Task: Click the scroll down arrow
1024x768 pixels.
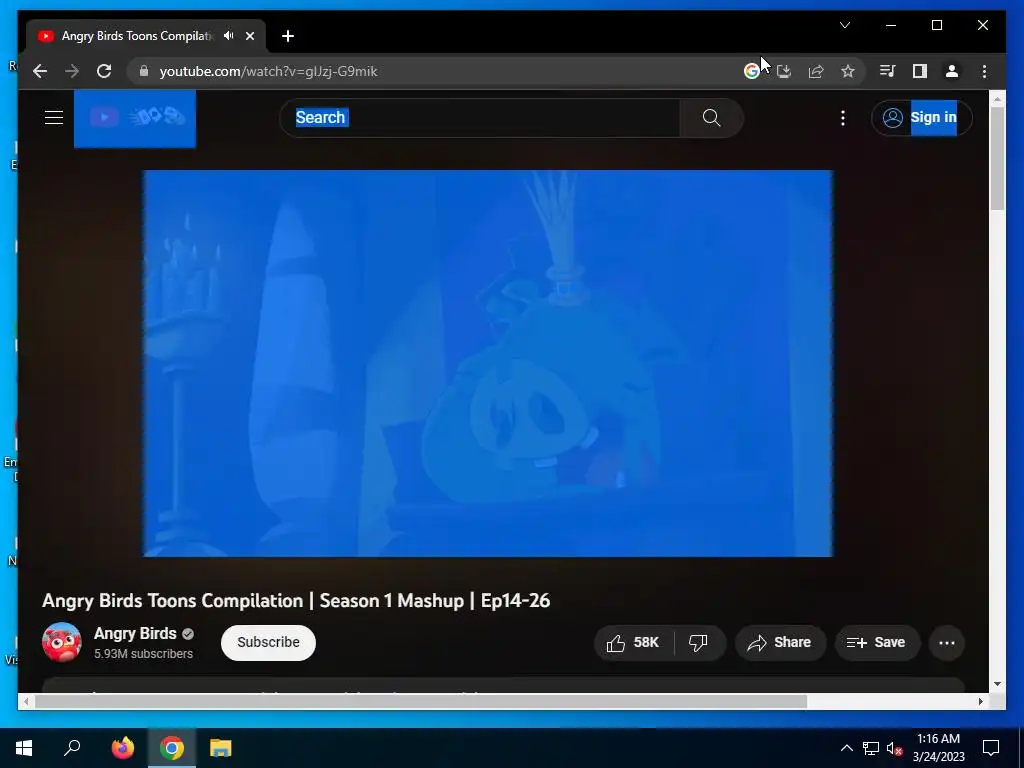Action: tap(997, 684)
